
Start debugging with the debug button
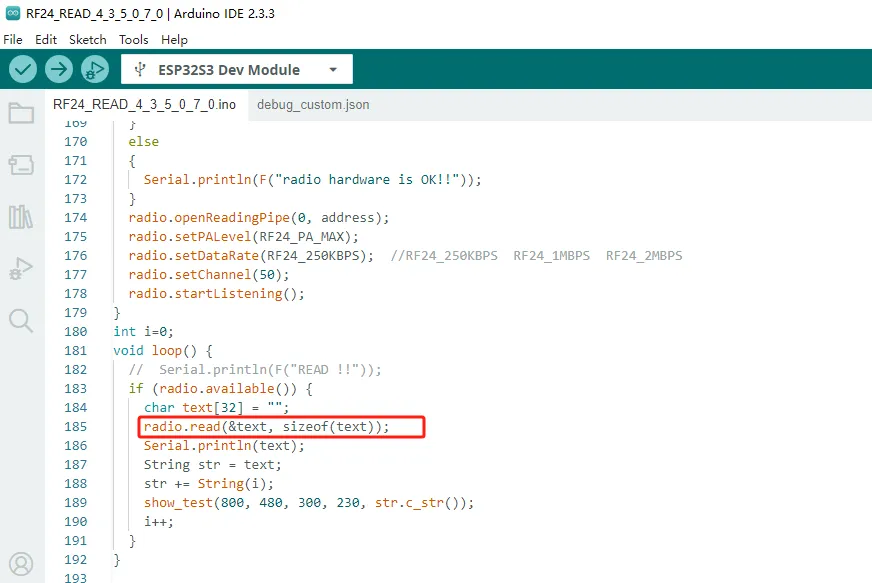coord(95,69)
